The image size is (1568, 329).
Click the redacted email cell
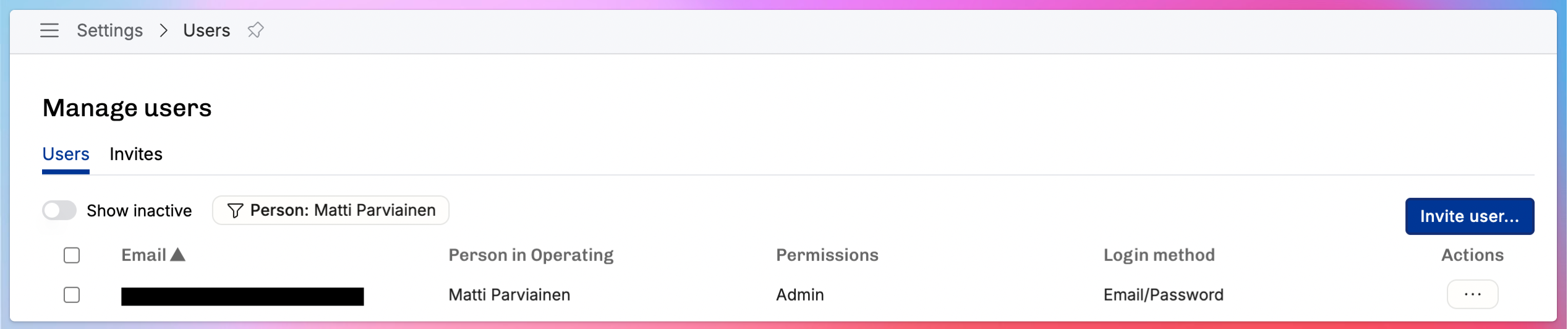(x=242, y=296)
